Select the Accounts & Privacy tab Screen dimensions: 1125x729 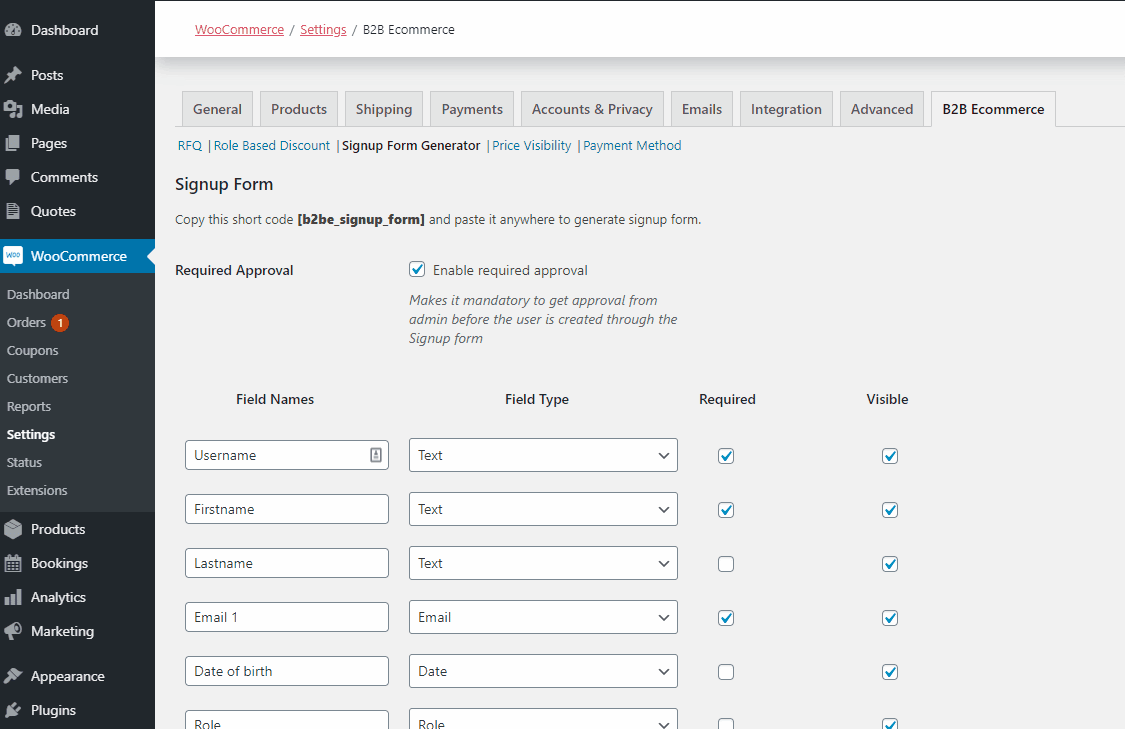pos(592,109)
